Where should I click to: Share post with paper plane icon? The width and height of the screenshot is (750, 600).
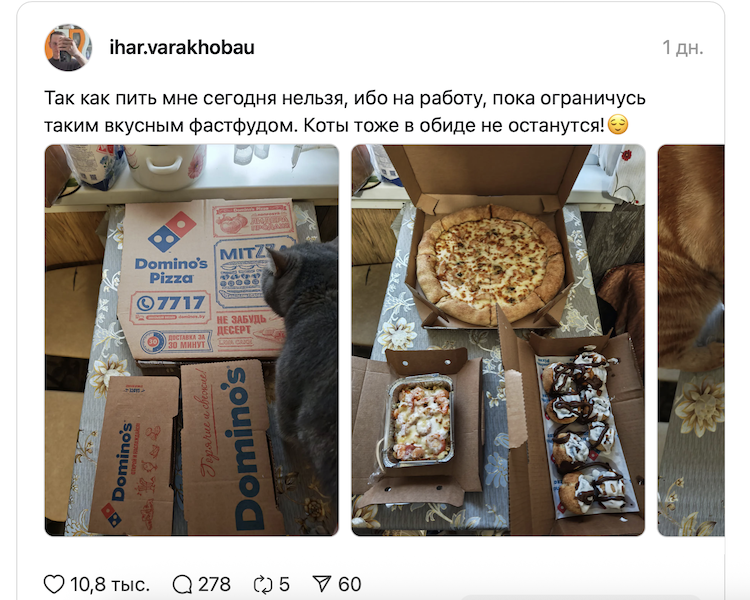tap(321, 584)
